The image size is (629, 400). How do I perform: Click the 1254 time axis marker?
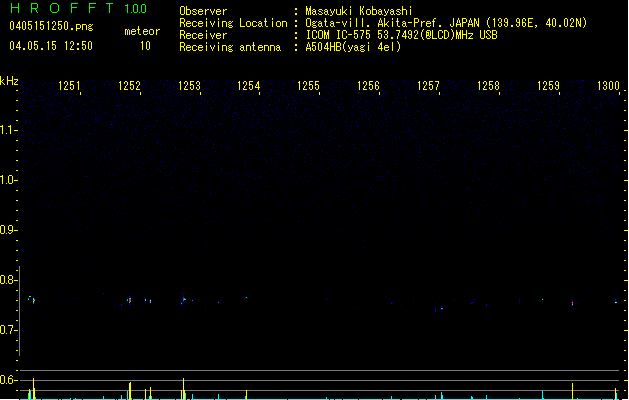pyautogui.click(x=249, y=86)
